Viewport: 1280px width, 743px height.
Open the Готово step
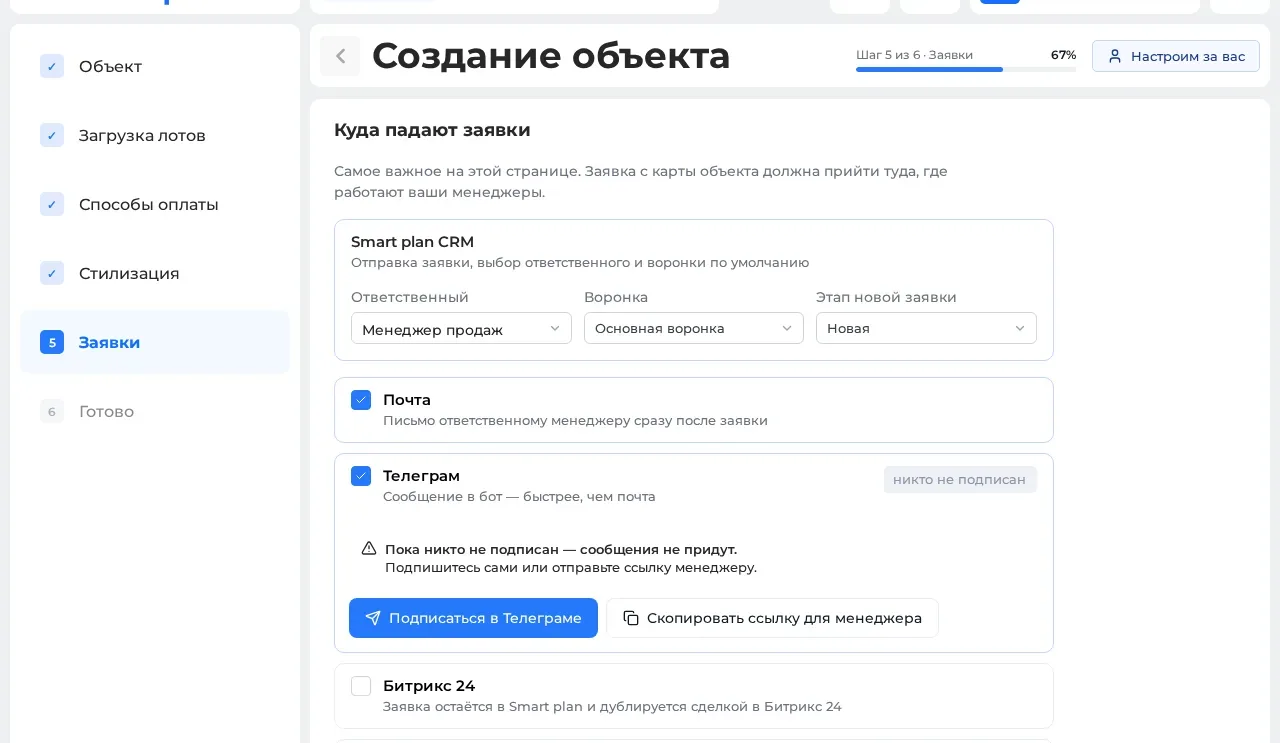coord(155,411)
